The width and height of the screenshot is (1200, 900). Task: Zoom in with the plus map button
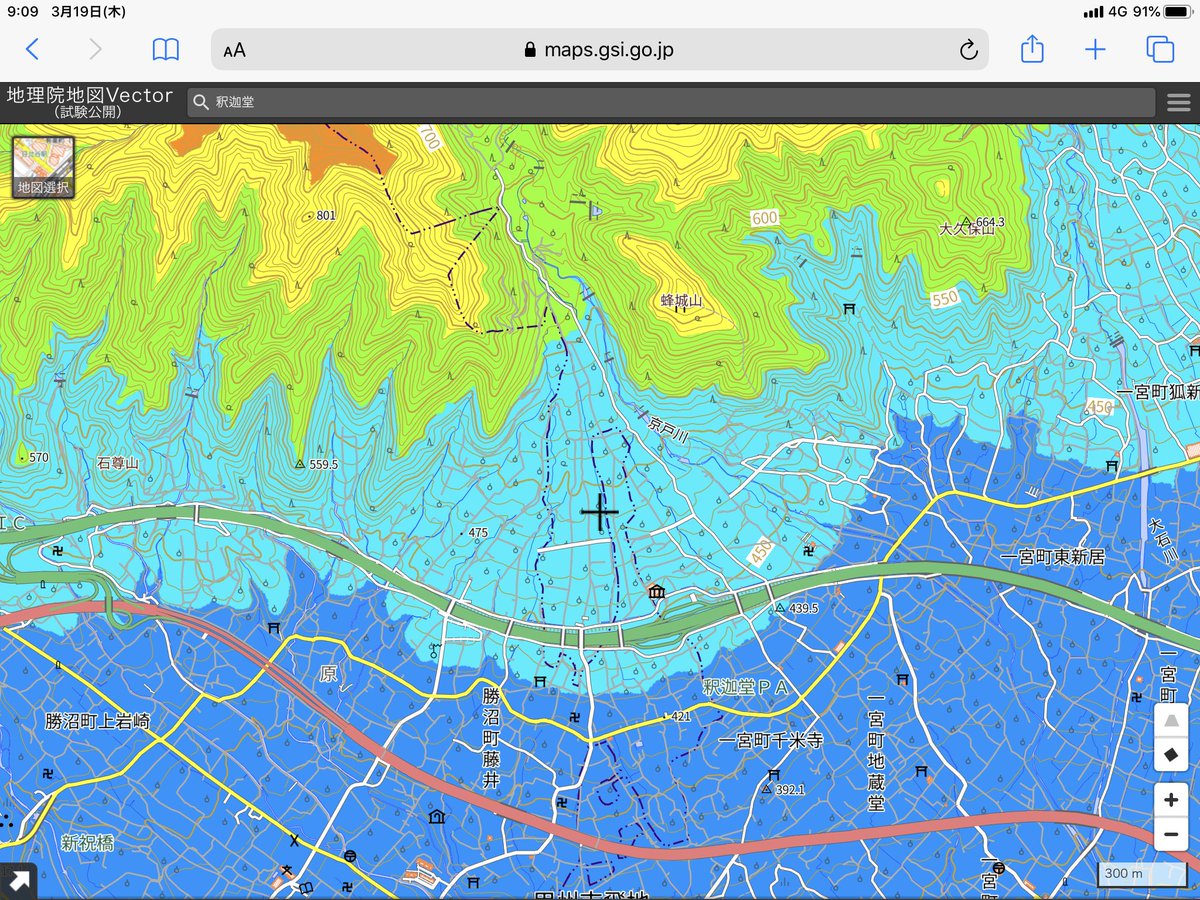1171,801
